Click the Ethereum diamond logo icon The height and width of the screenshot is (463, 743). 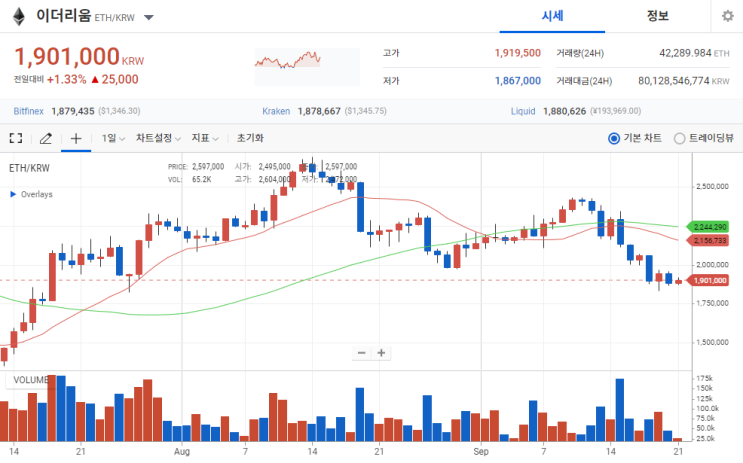tap(19, 17)
